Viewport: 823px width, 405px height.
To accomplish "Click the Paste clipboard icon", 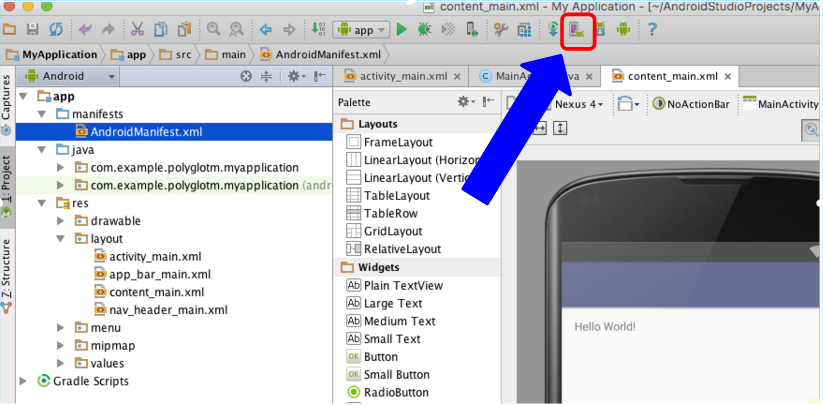I will pyautogui.click(x=184, y=29).
